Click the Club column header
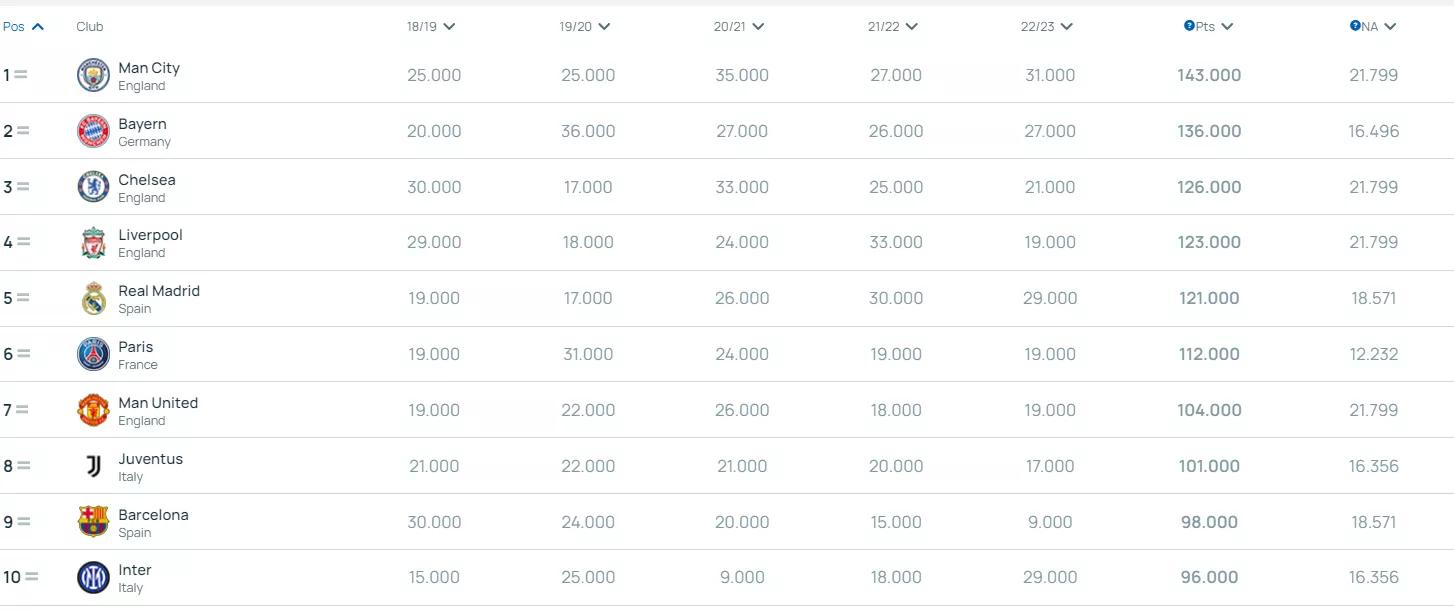Viewport: 1454px width, 612px height. (90, 26)
